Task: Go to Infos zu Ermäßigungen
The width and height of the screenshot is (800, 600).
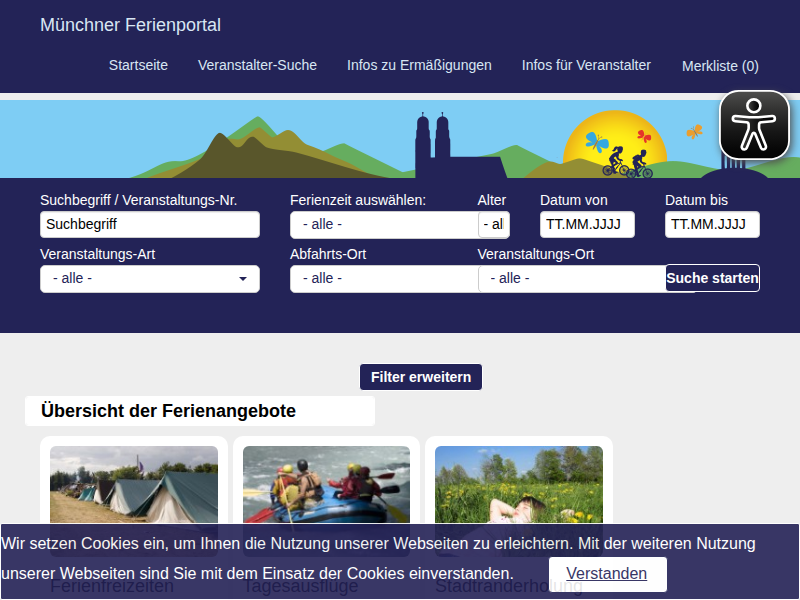Action: click(x=419, y=65)
